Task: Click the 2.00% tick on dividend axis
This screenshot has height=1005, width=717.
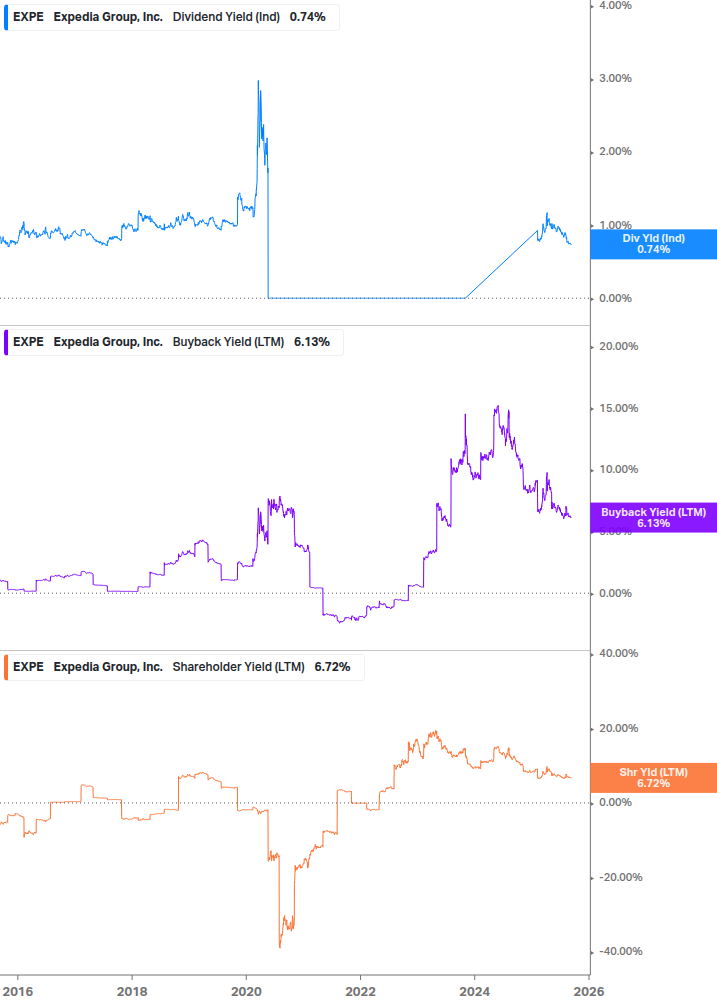Action: 615,151
